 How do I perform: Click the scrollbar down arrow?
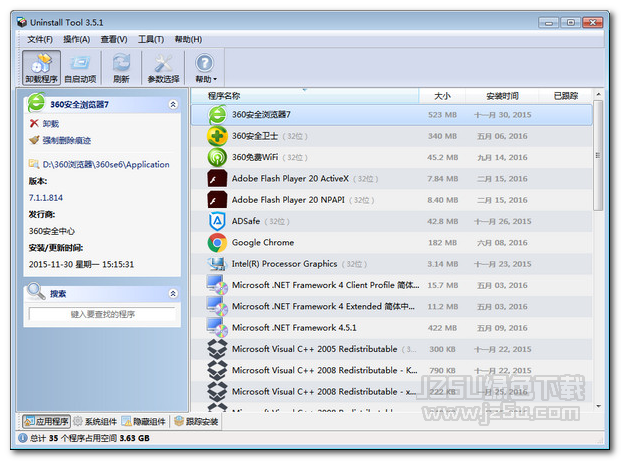point(598,406)
